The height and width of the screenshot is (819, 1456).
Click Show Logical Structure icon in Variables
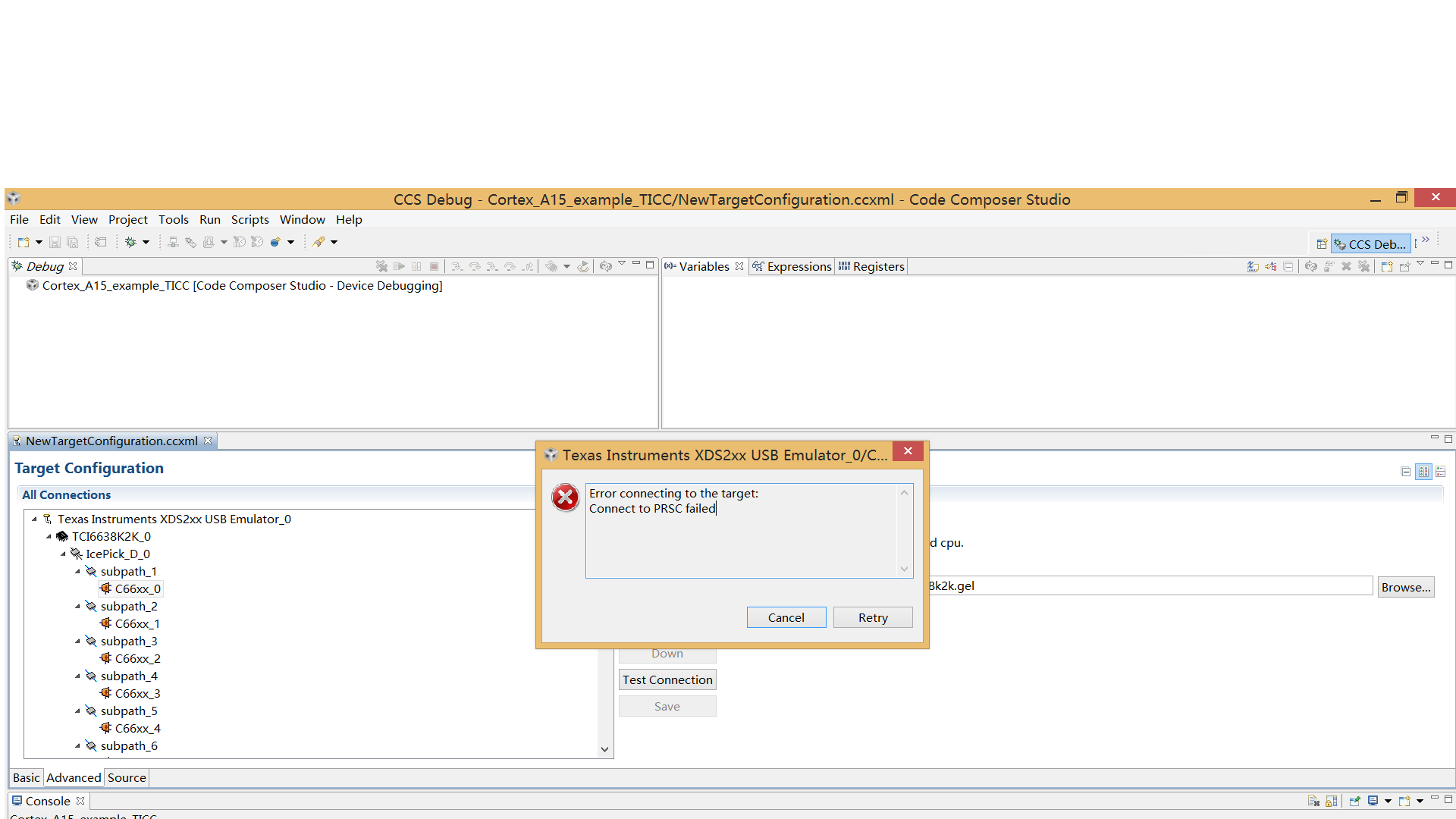click(x=1271, y=267)
